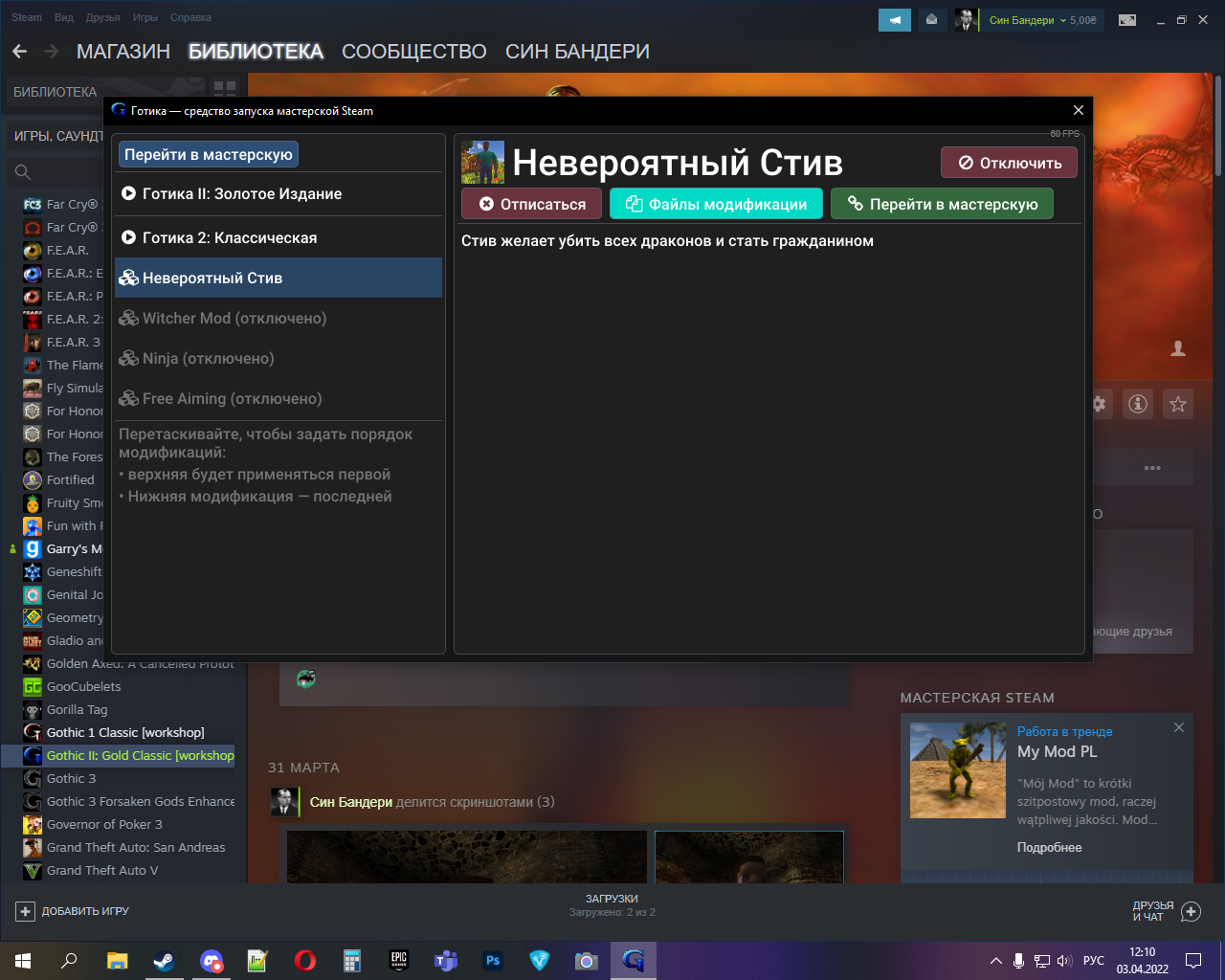The width and height of the screenshot is (1225, 980).
Task: Switch to СООБЩЕСТВО tab
Action: [414, 52]
